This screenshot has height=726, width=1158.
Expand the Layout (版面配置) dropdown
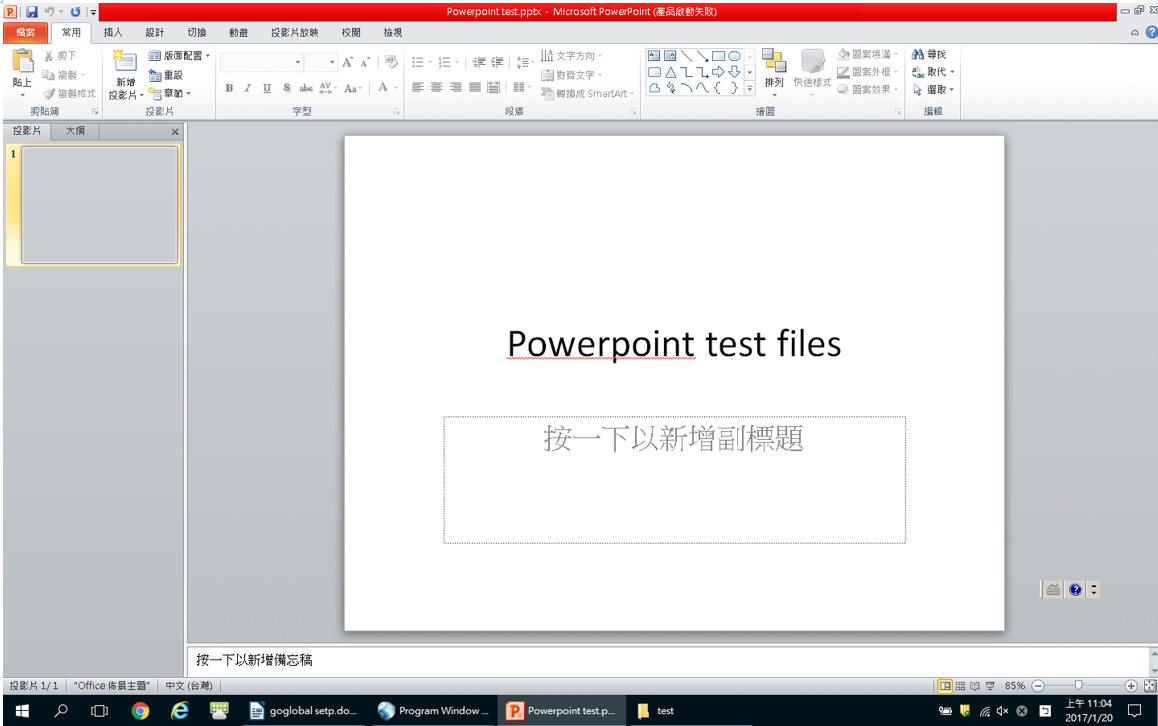180,56
